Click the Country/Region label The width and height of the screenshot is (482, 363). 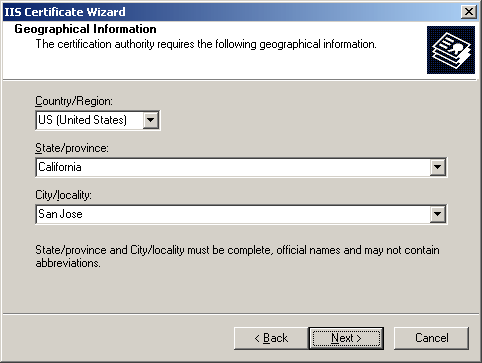point(74,101)
